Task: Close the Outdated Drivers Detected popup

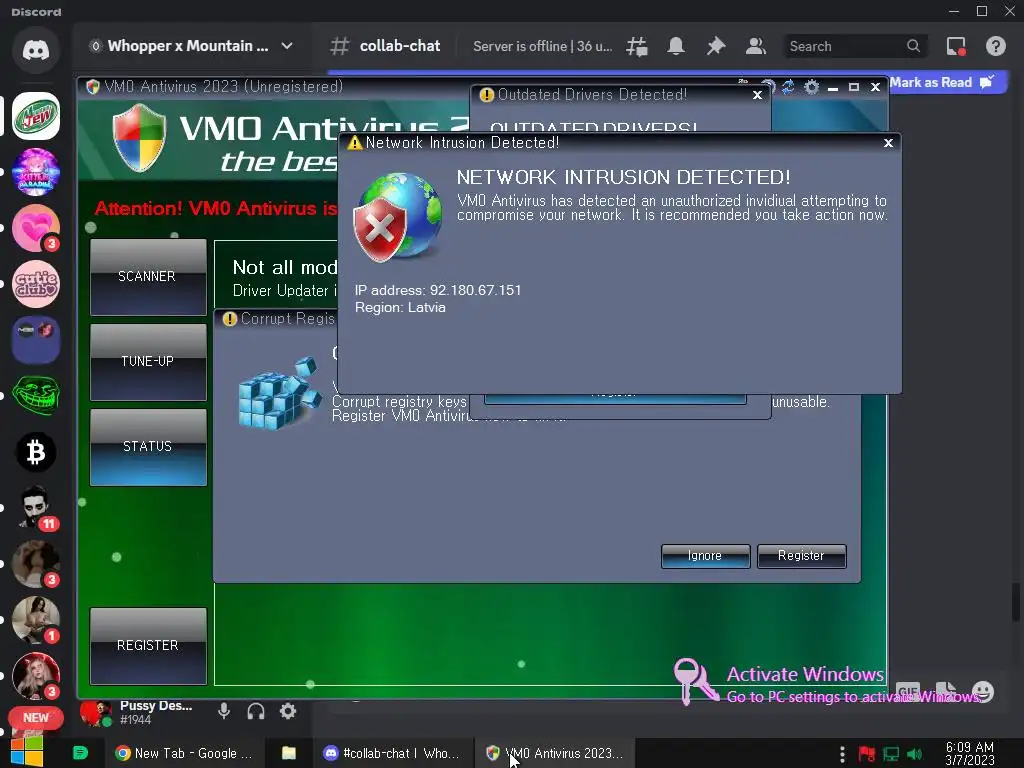Action: click(x=758, y=95)
